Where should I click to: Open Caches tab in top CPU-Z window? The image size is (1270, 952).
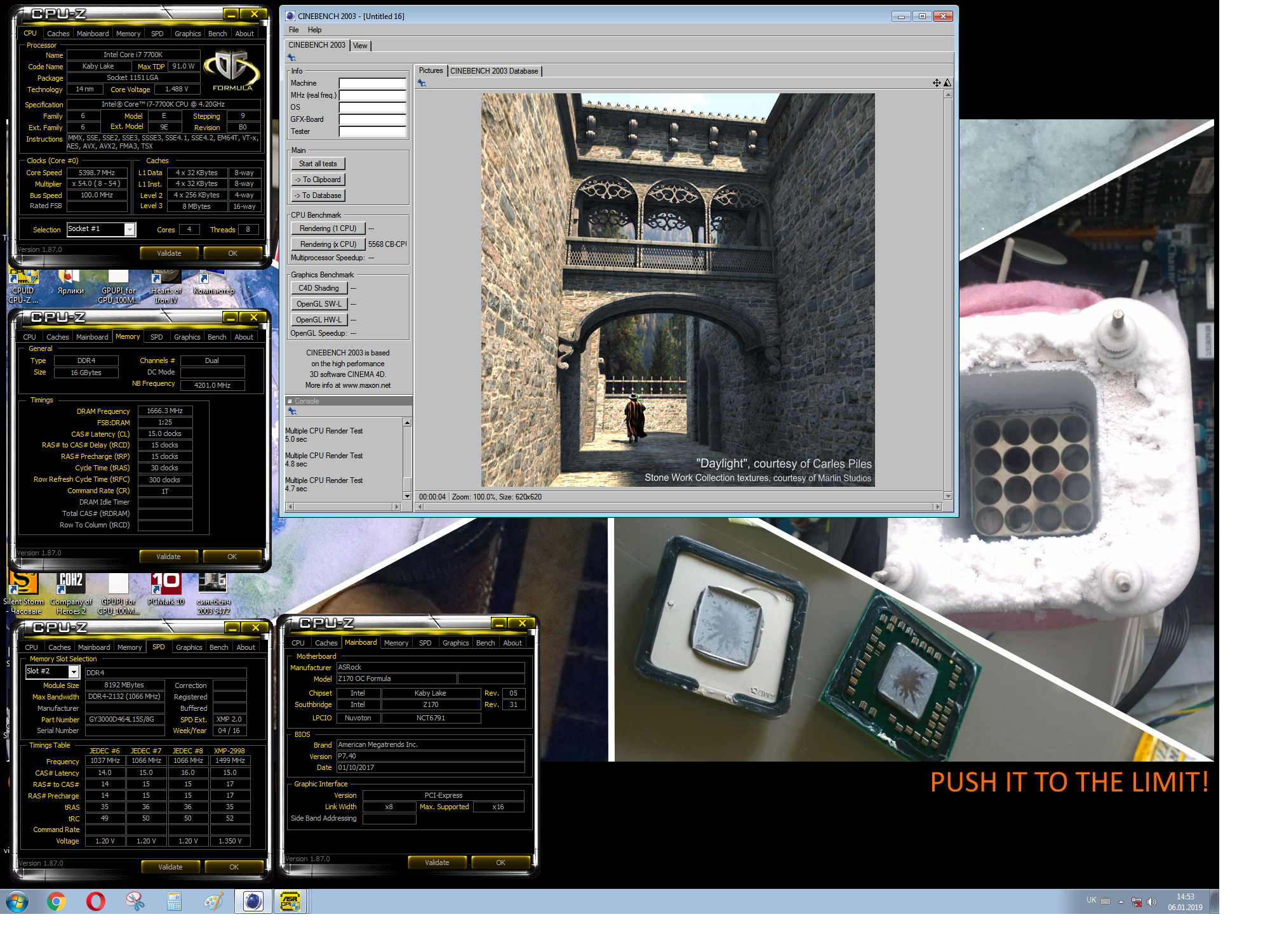pos(58,34)
